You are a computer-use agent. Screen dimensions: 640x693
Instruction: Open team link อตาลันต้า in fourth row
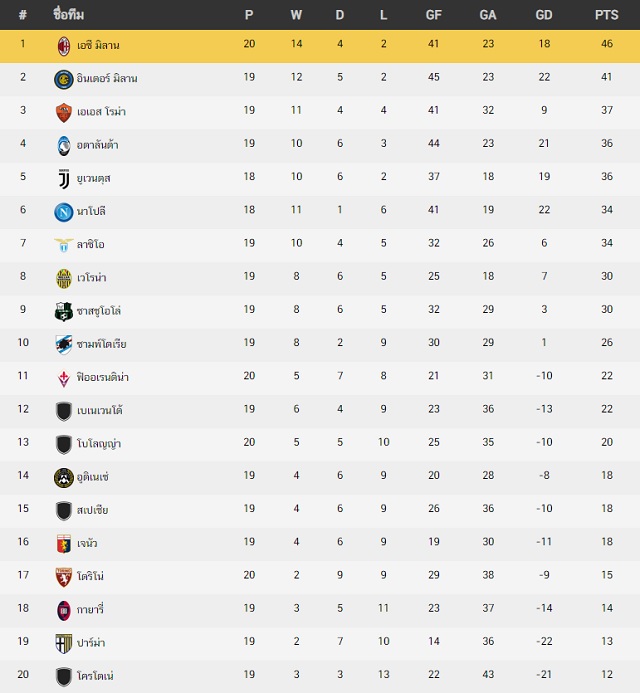click(x=97, y=145)
